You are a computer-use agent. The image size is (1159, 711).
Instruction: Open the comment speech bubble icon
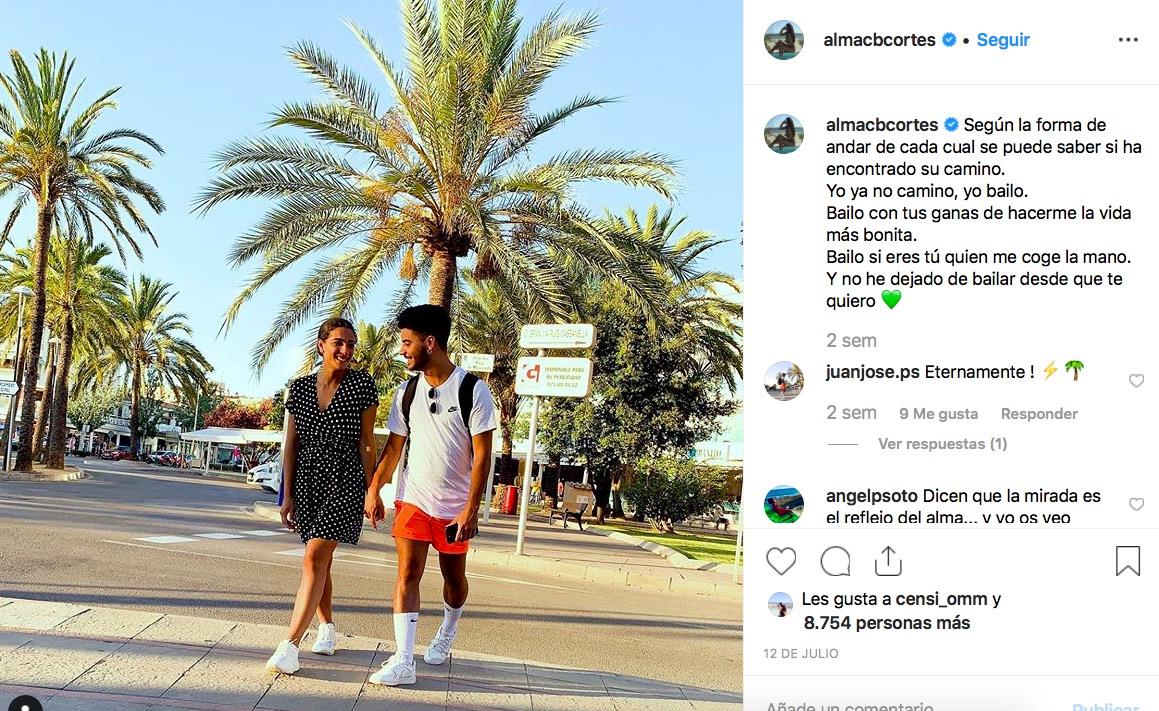point(835,562)
